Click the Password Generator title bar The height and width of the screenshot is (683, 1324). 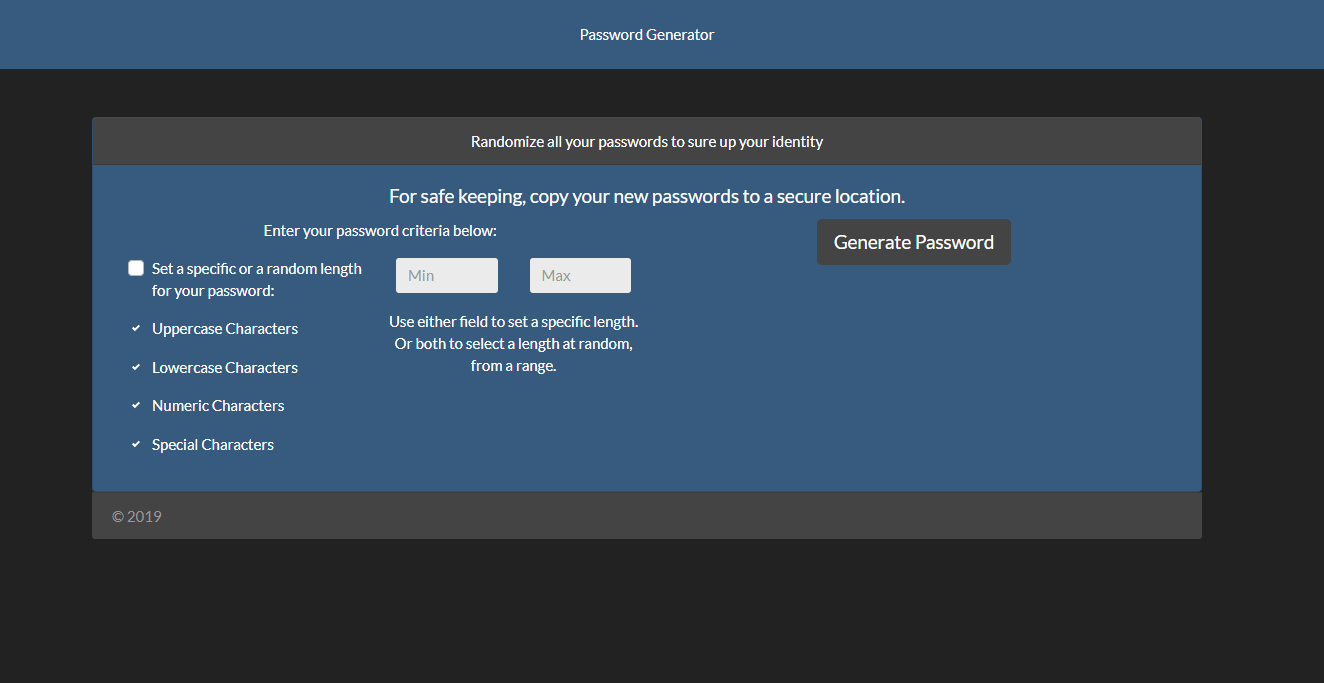click(x=647, y=34)
